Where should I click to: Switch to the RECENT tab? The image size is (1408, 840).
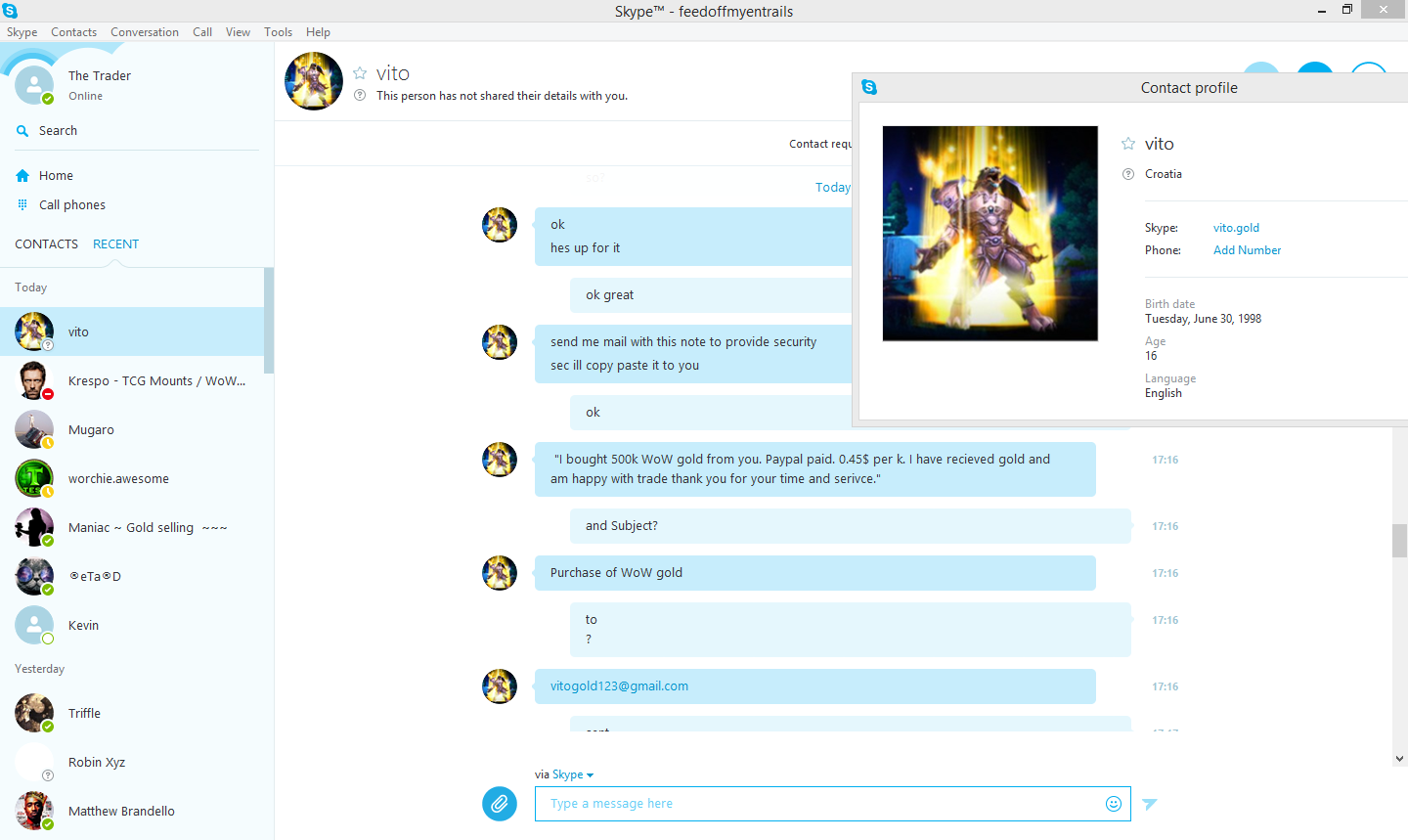115,244
